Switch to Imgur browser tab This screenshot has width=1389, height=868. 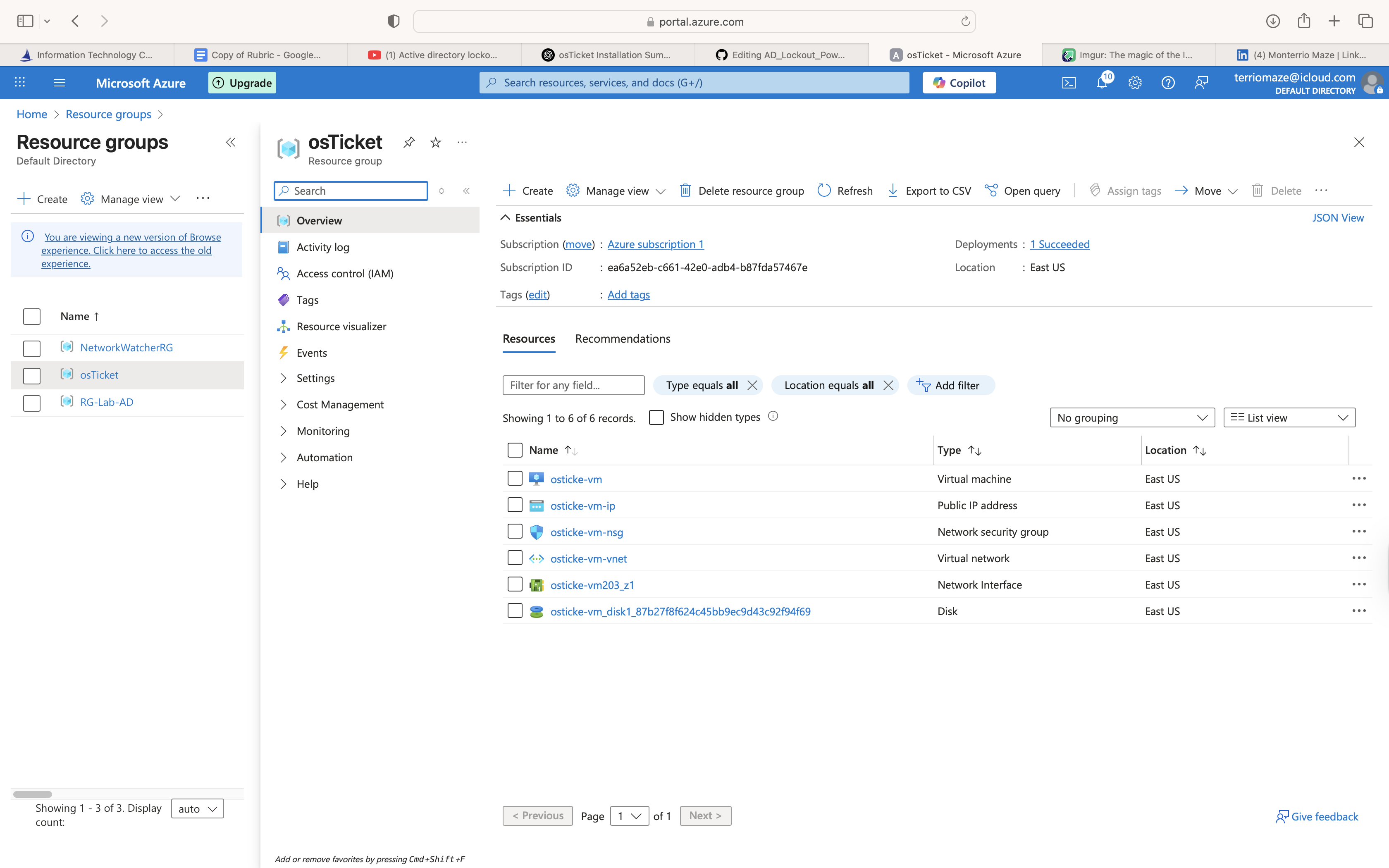point(1128,55)
